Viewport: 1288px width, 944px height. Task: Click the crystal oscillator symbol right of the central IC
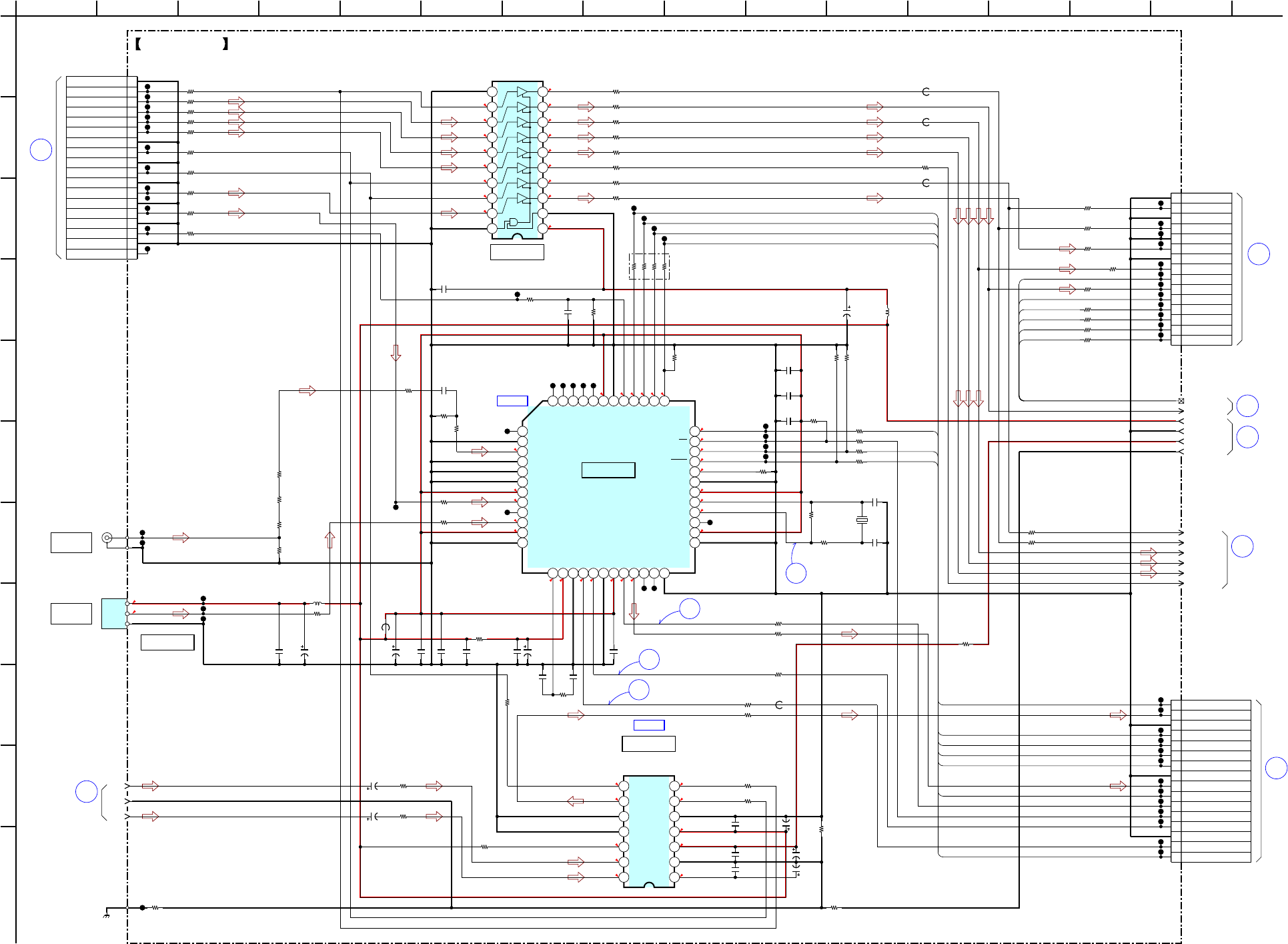(x=862, y=520)
